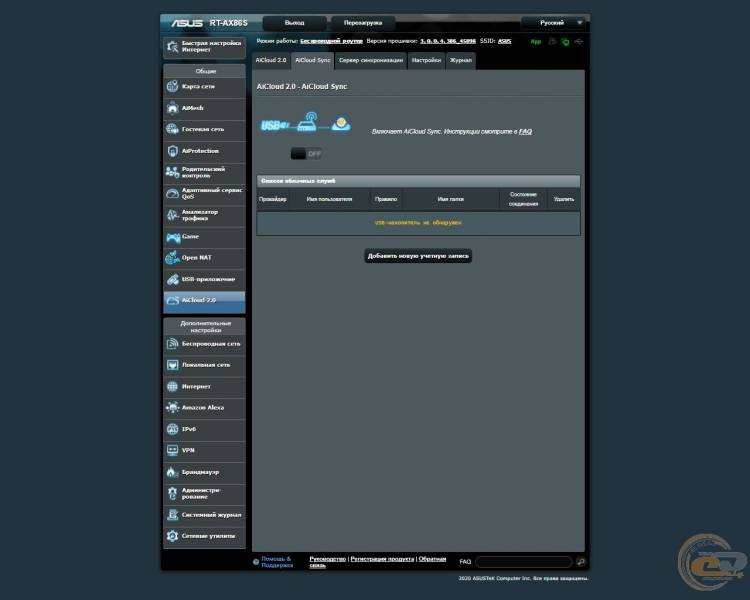Viewport: 750px width, 600px height.
Task: Switch to the AiCloud 2.0 tab
Action: tap(271, 60)
